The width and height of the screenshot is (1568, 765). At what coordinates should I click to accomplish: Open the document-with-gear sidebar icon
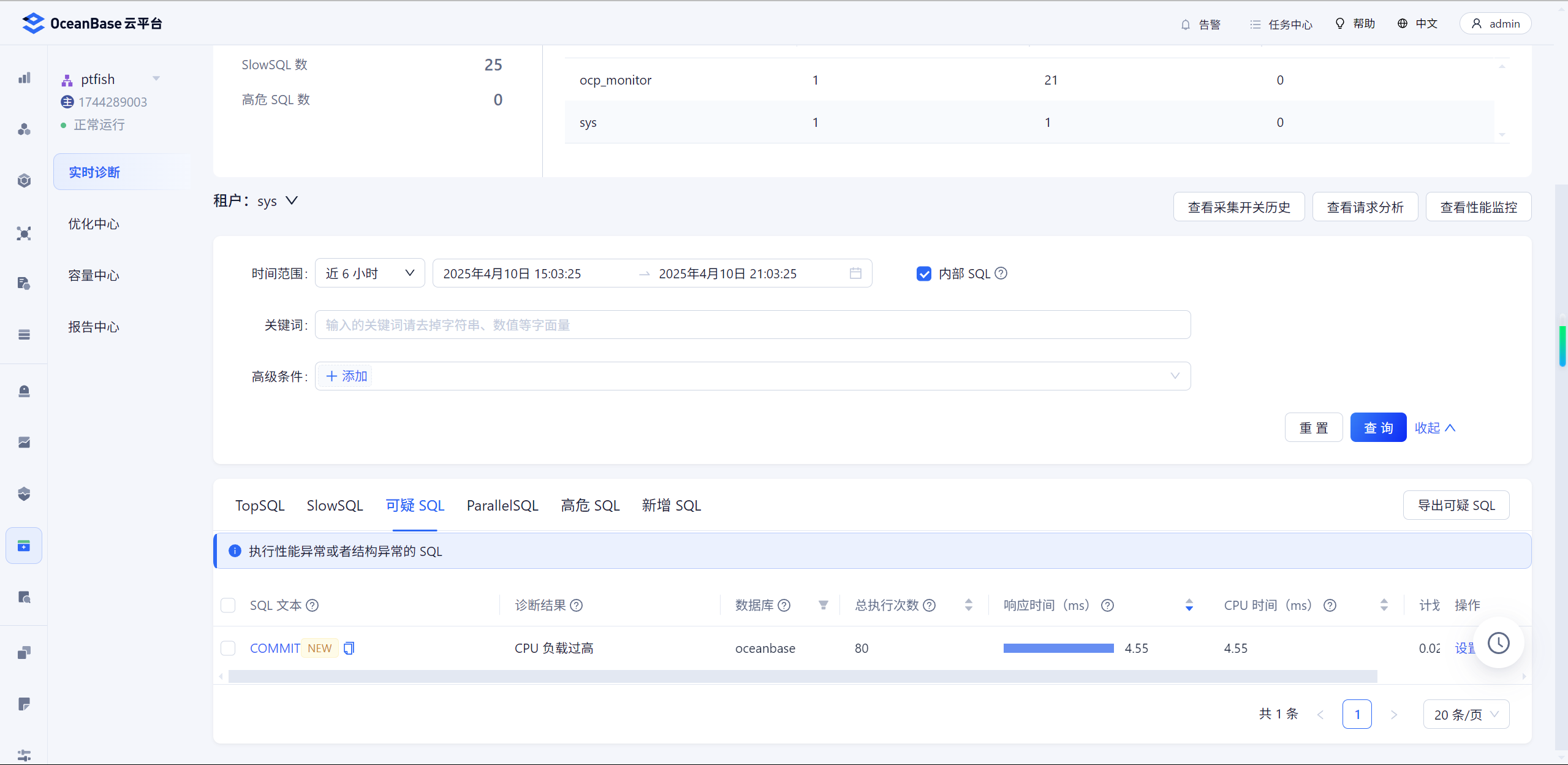coord(24,283)
